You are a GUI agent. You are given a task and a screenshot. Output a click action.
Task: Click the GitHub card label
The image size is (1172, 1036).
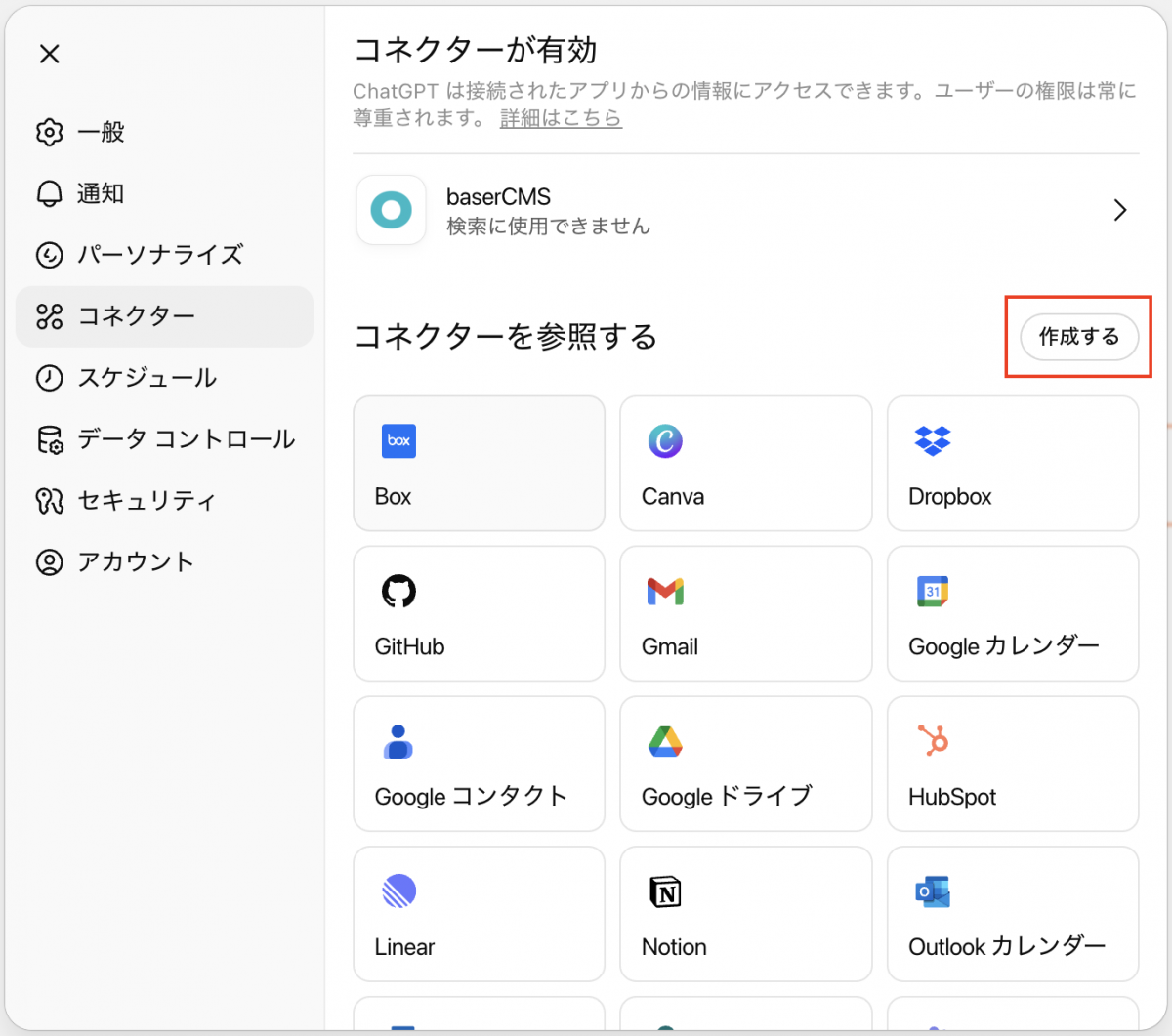point(409,646)
